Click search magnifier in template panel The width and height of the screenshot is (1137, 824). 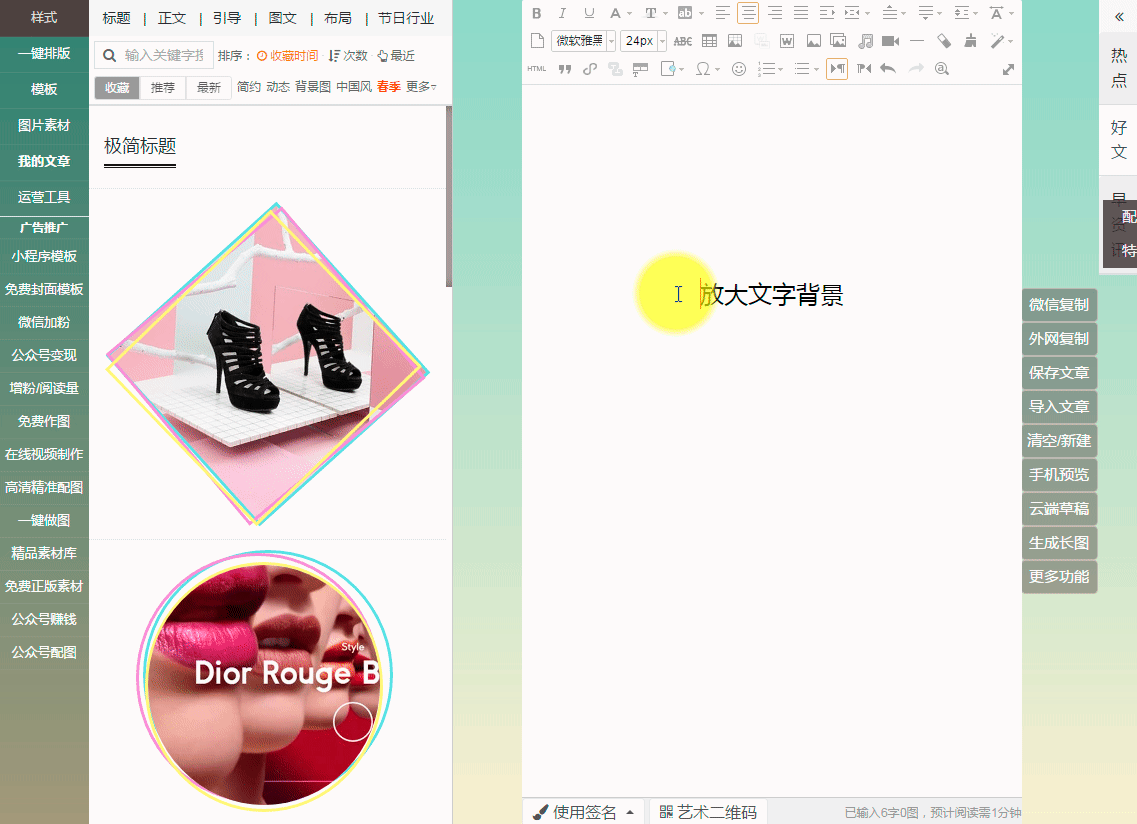(109, 55)
